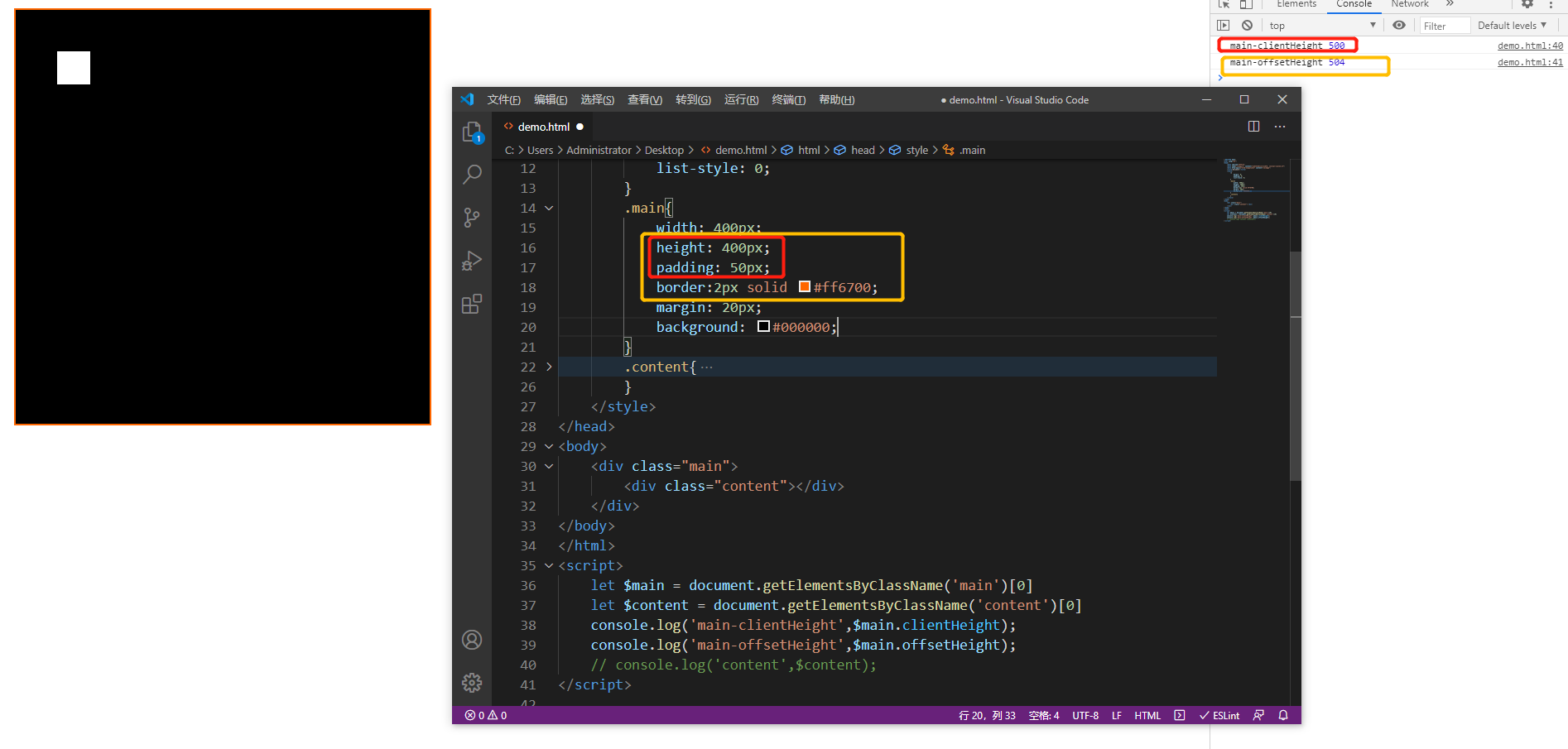Open the feedback icon in status bar
Image resolution: width=1568 pixels, height=749 pixels.
[1258, 715]
